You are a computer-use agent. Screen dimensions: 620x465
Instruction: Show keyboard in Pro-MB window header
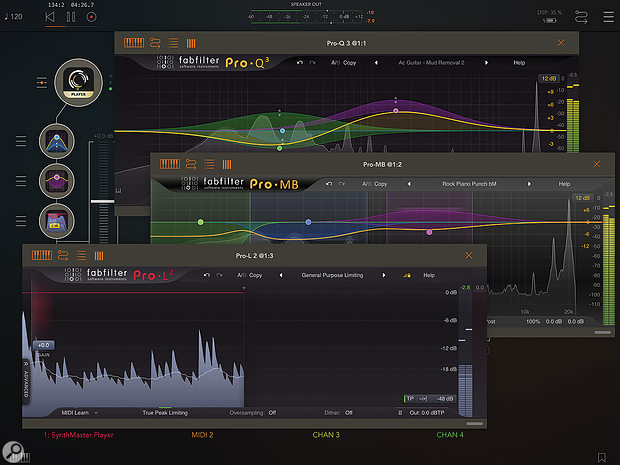pyautogui.click(x=170, y=164)
